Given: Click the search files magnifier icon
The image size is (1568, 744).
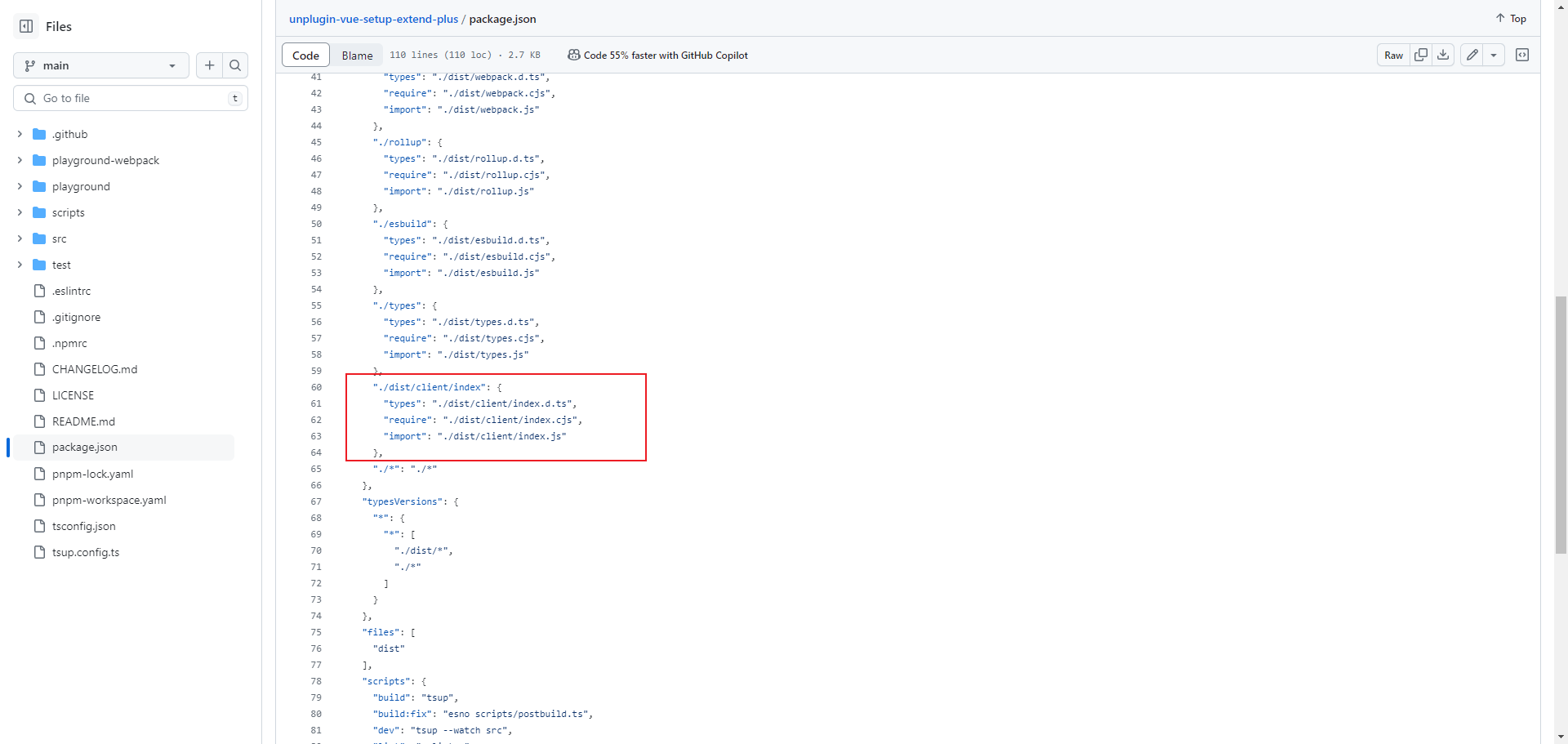Looking at the screenshot, I should pyautogui.click(x=235, y=65).
